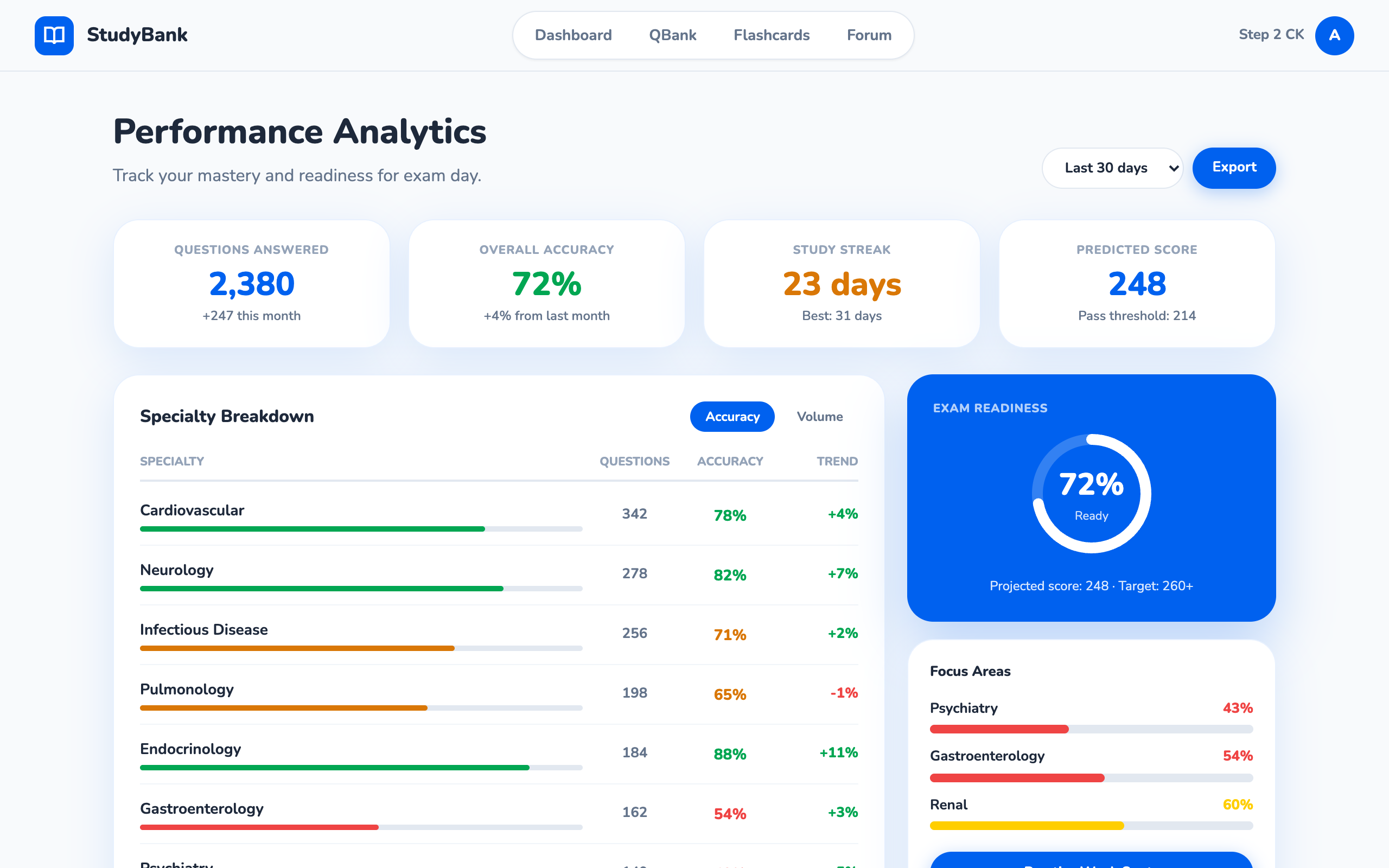Viewport: 1389px width, 868px height.
Task: Go to the Flashcards section
Action: click(772, 35)
